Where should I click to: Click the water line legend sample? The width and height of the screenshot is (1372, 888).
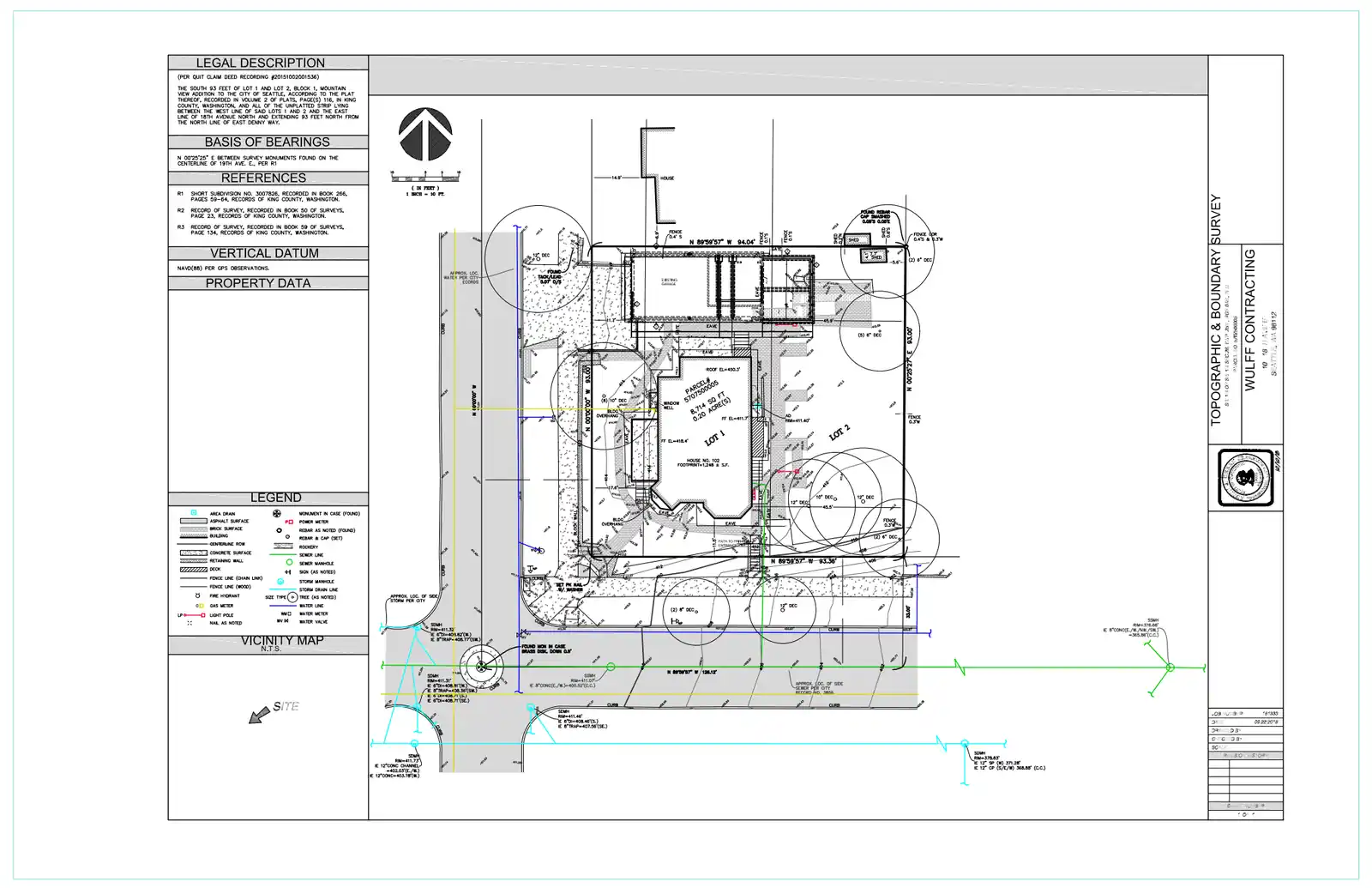click(283, 606)
